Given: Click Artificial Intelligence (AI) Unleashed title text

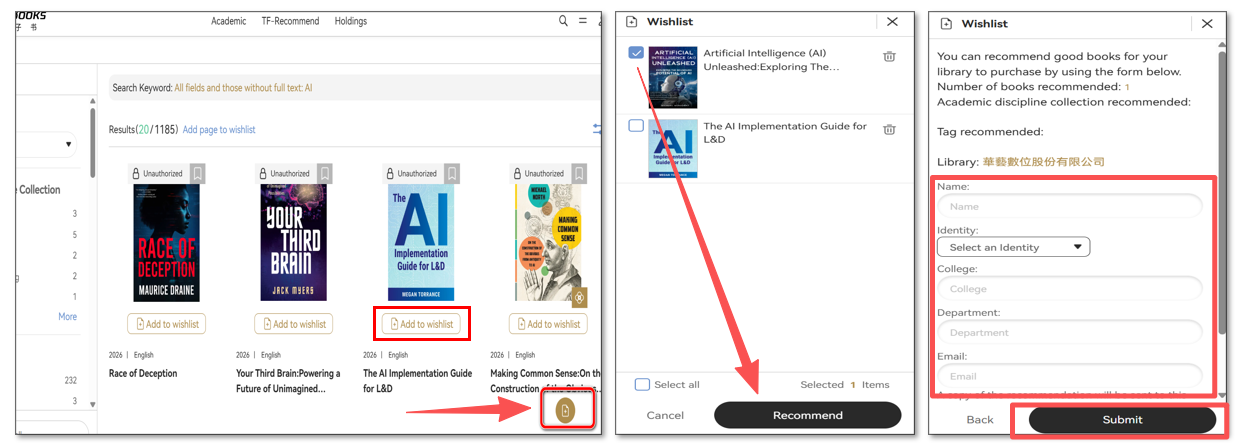Looking at the screenshot, I should 771,60.
